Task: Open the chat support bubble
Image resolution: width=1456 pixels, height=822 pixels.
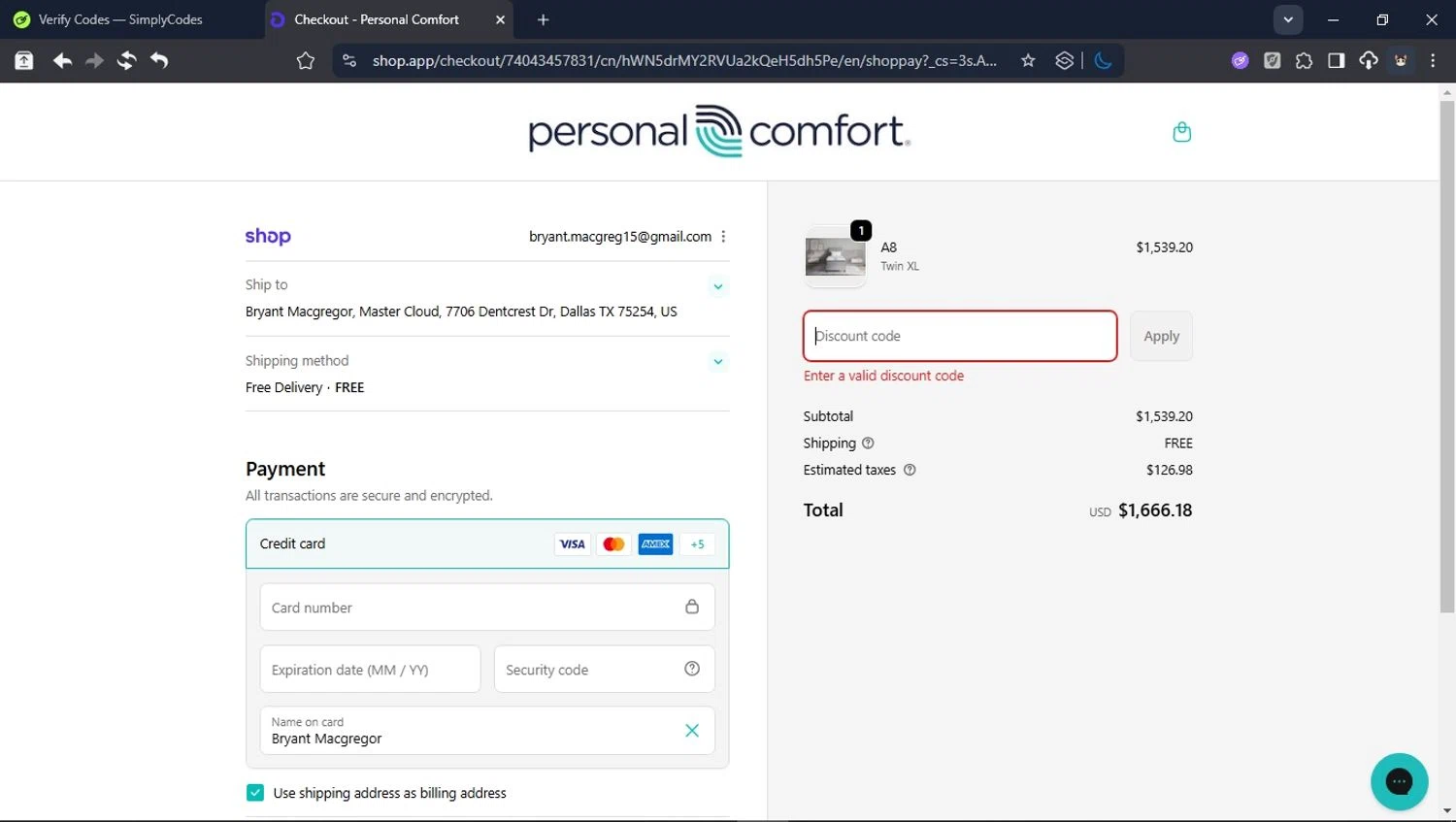Action: [1399, 781]
